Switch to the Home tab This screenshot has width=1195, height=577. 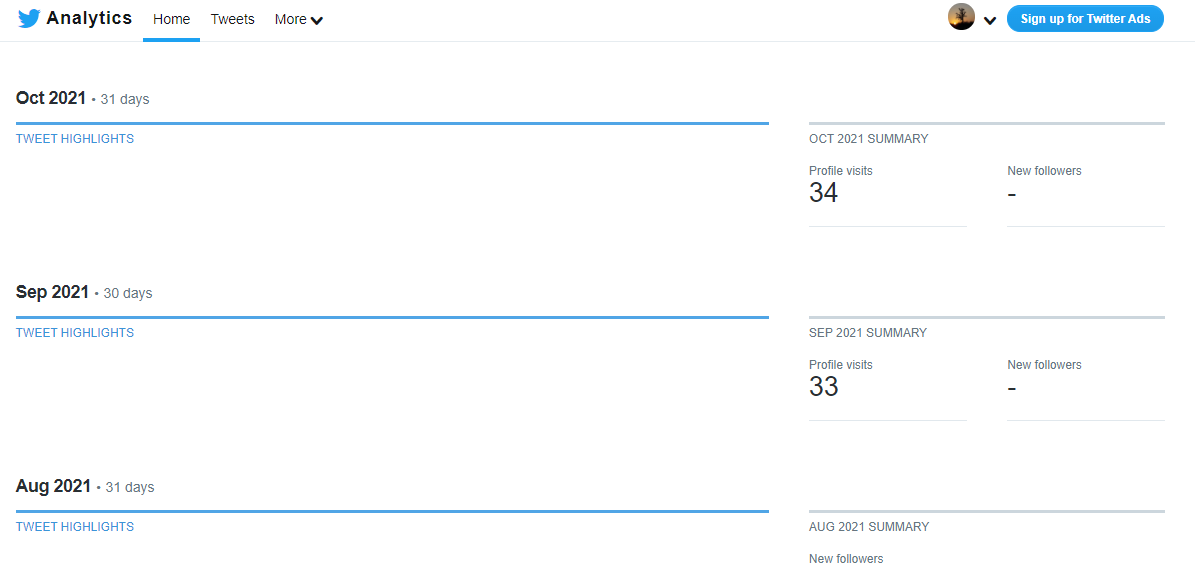tap(171, 19)
